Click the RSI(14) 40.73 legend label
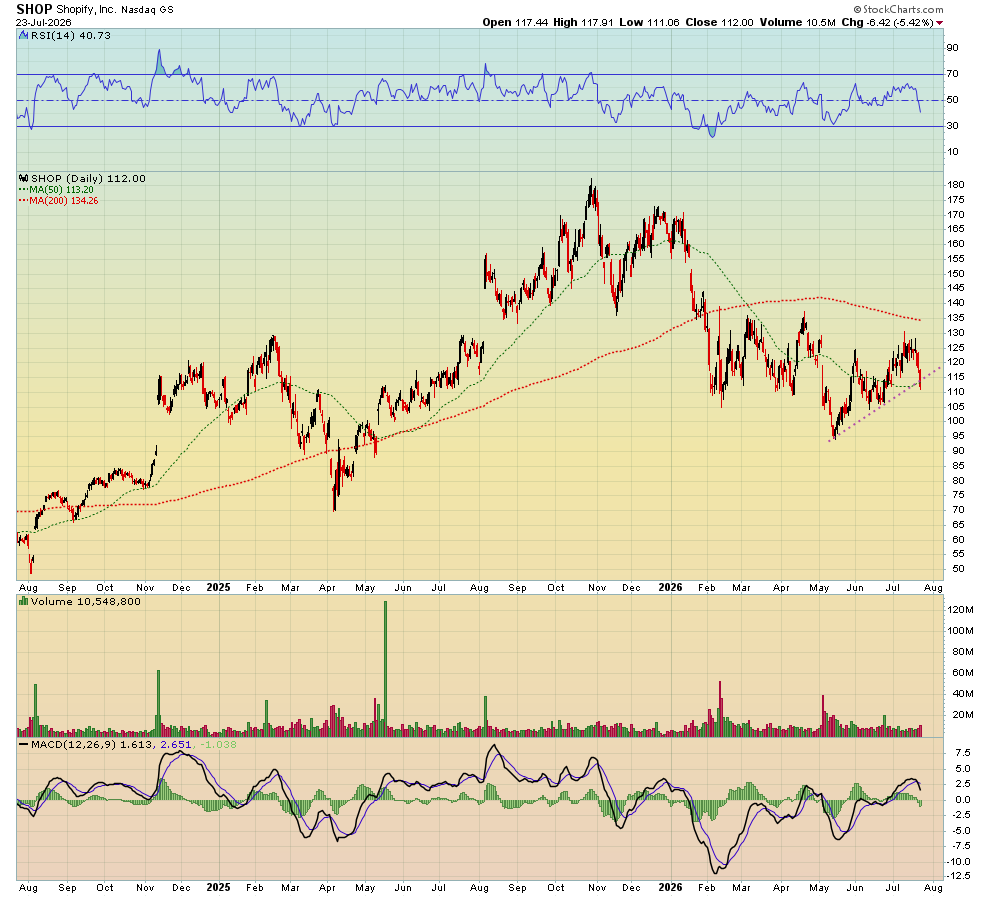Viewport: 990px width, 897px height. 71,36
